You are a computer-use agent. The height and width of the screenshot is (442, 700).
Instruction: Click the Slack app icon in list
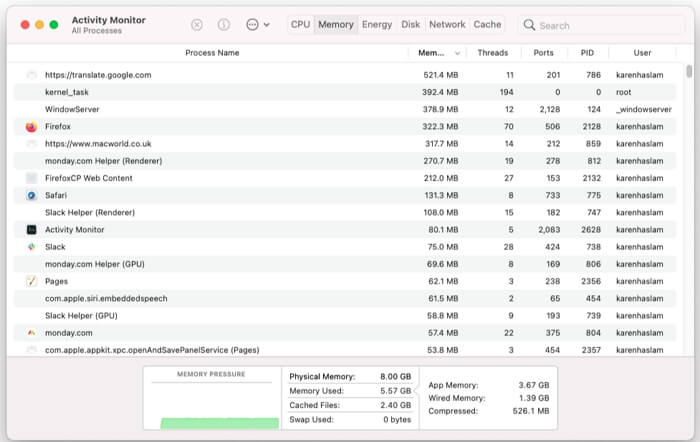(31, 247)
